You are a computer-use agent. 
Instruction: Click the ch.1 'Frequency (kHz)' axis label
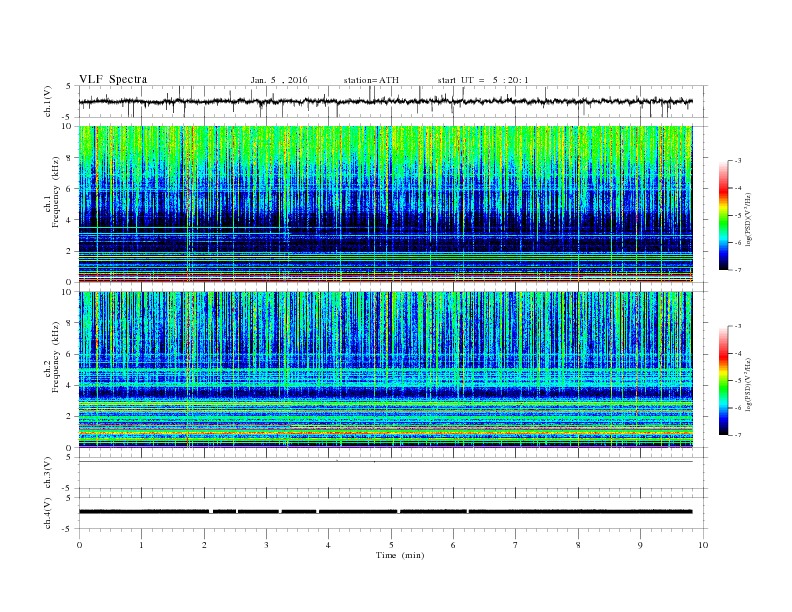(56, 192)
